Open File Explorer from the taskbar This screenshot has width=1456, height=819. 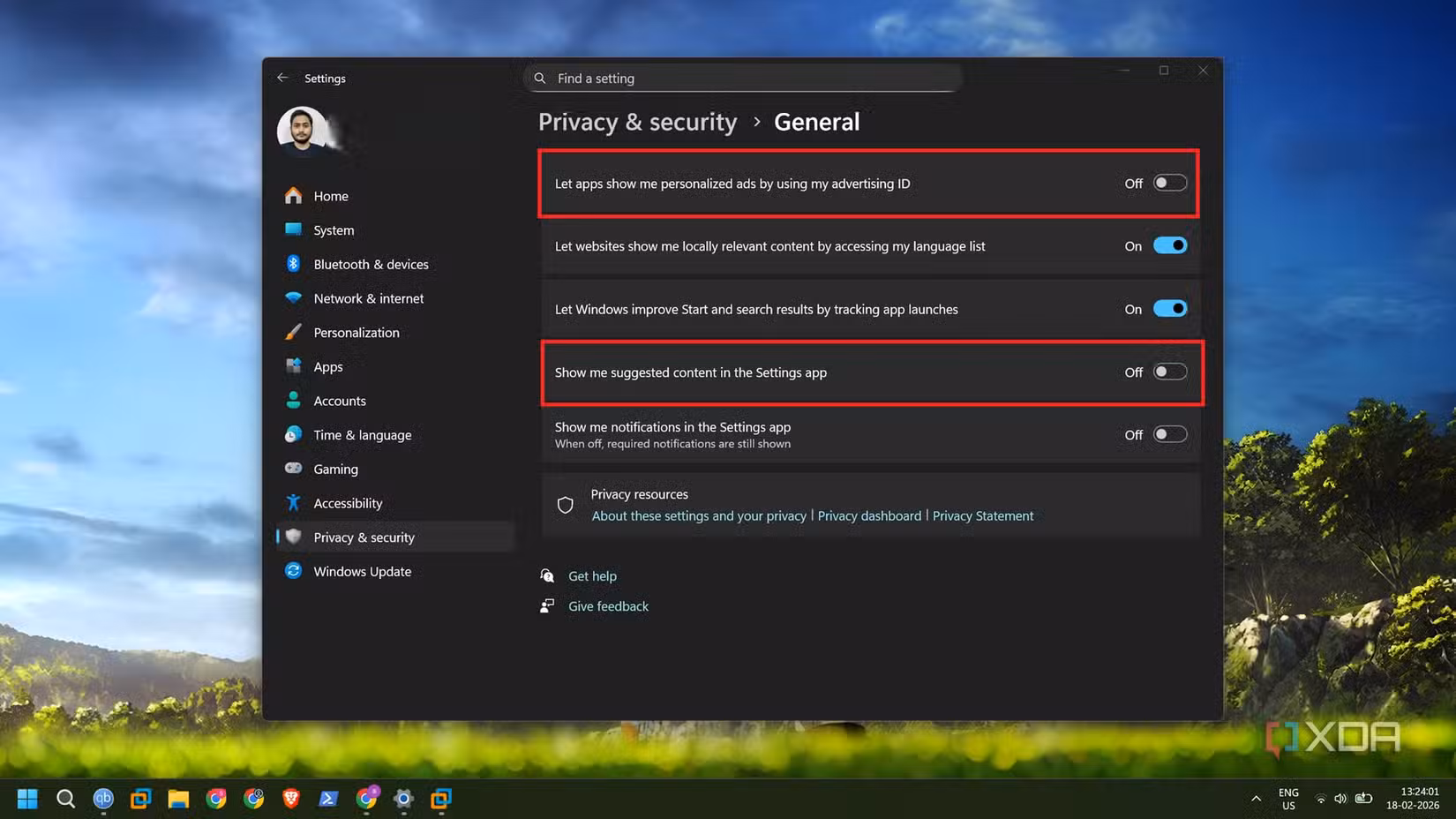click(x=178, y=799)
